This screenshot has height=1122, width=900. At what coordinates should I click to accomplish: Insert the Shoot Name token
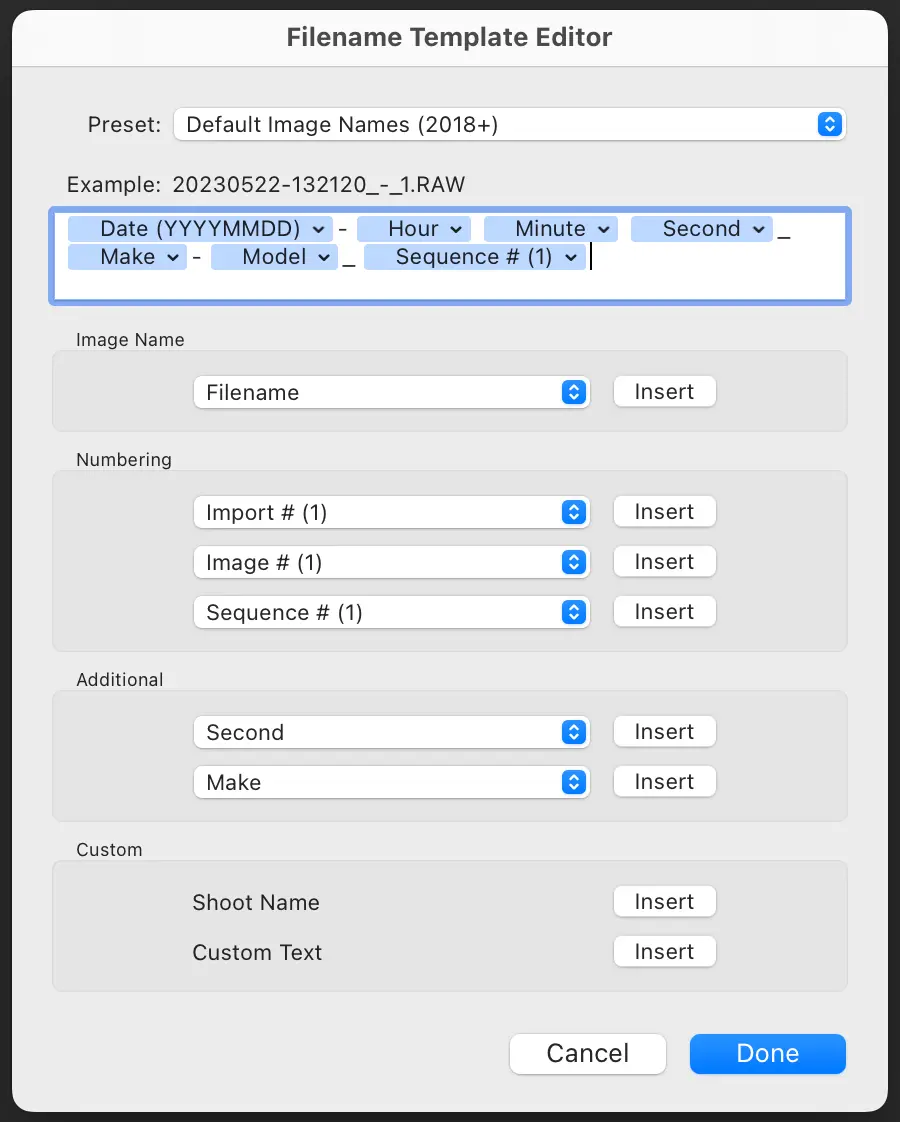click(664, 901)
